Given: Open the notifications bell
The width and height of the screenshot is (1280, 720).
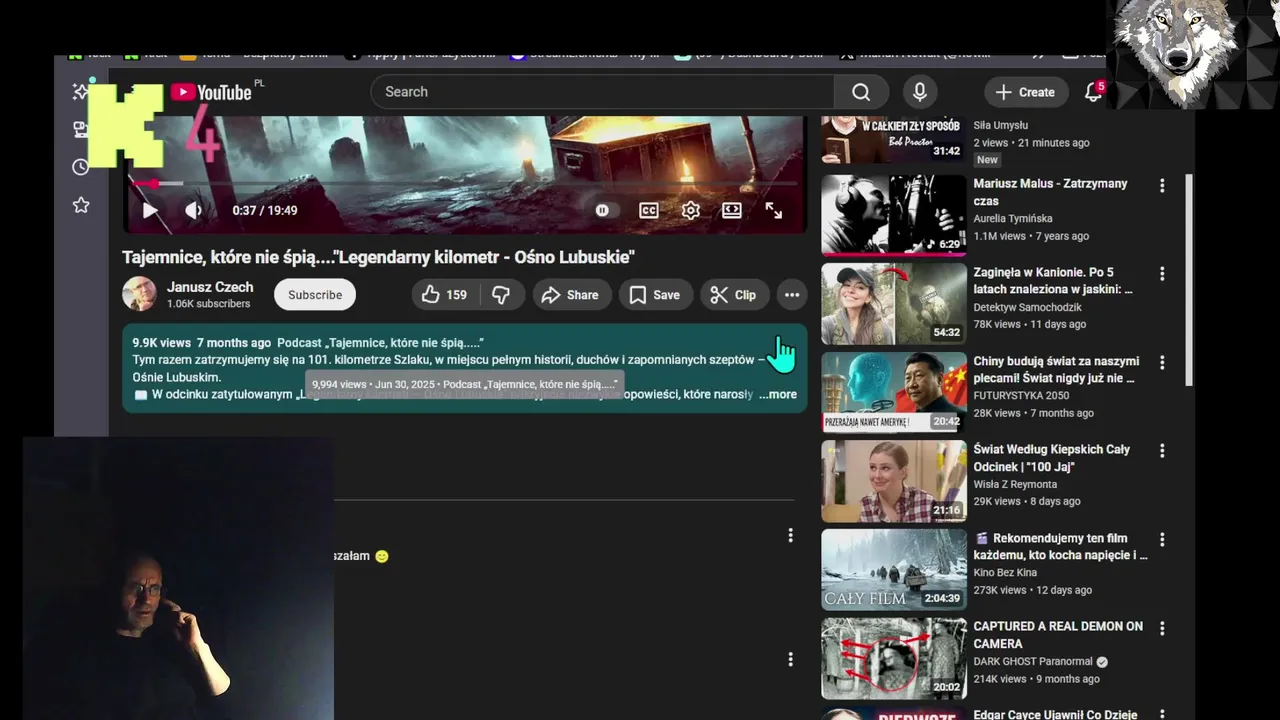Looking at the screenshot, I should click(x=1093, y=92).
